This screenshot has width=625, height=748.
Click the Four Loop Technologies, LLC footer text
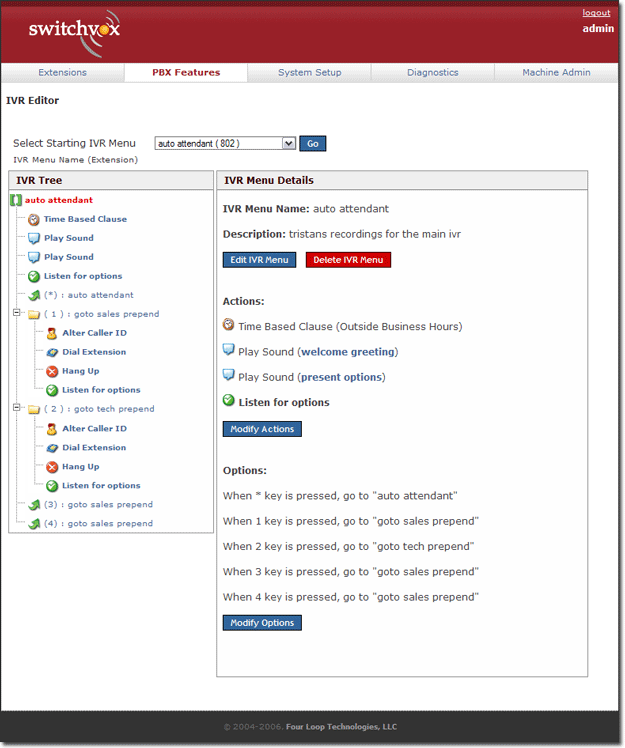pos(341,727)
